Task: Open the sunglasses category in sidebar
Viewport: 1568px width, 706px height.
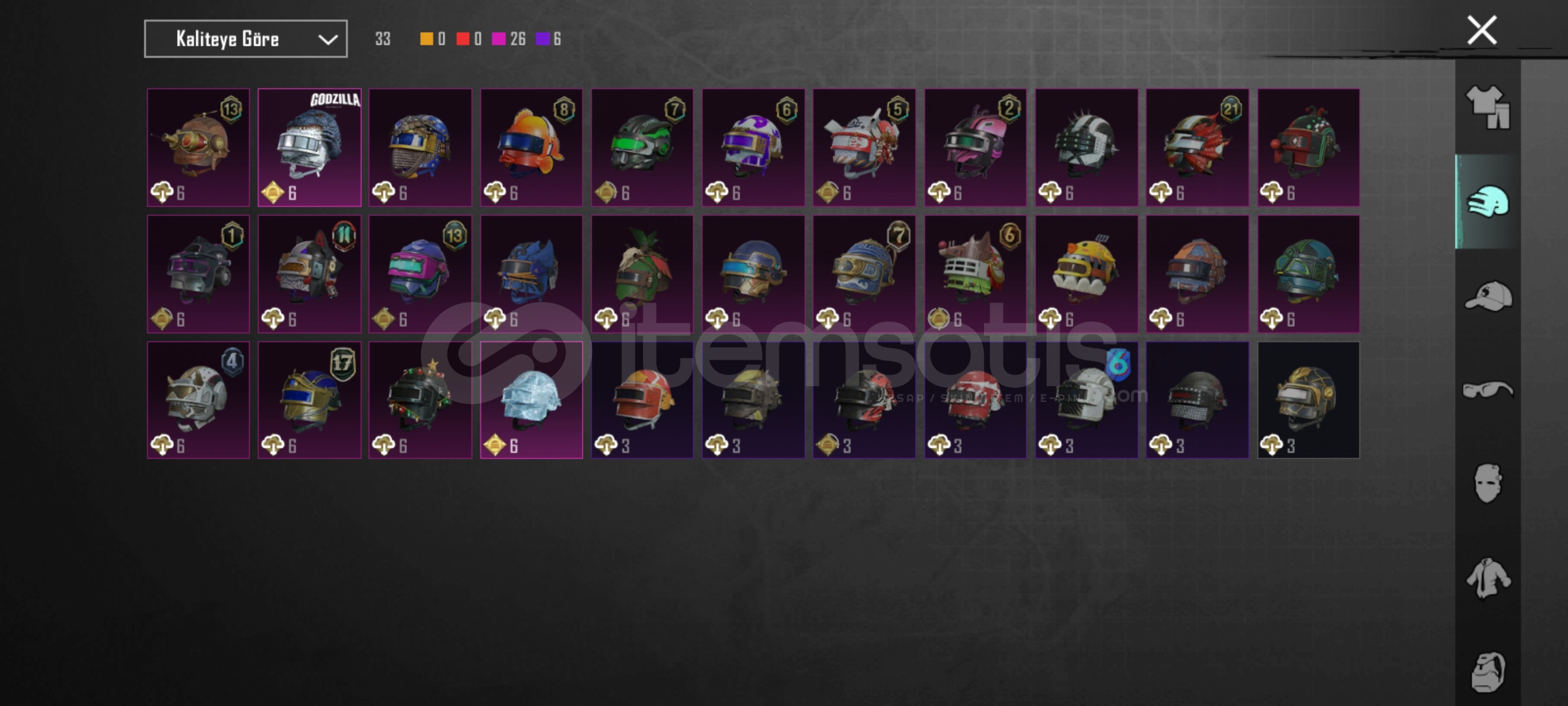Action: pyautogui.click(x=1488, y=390)
